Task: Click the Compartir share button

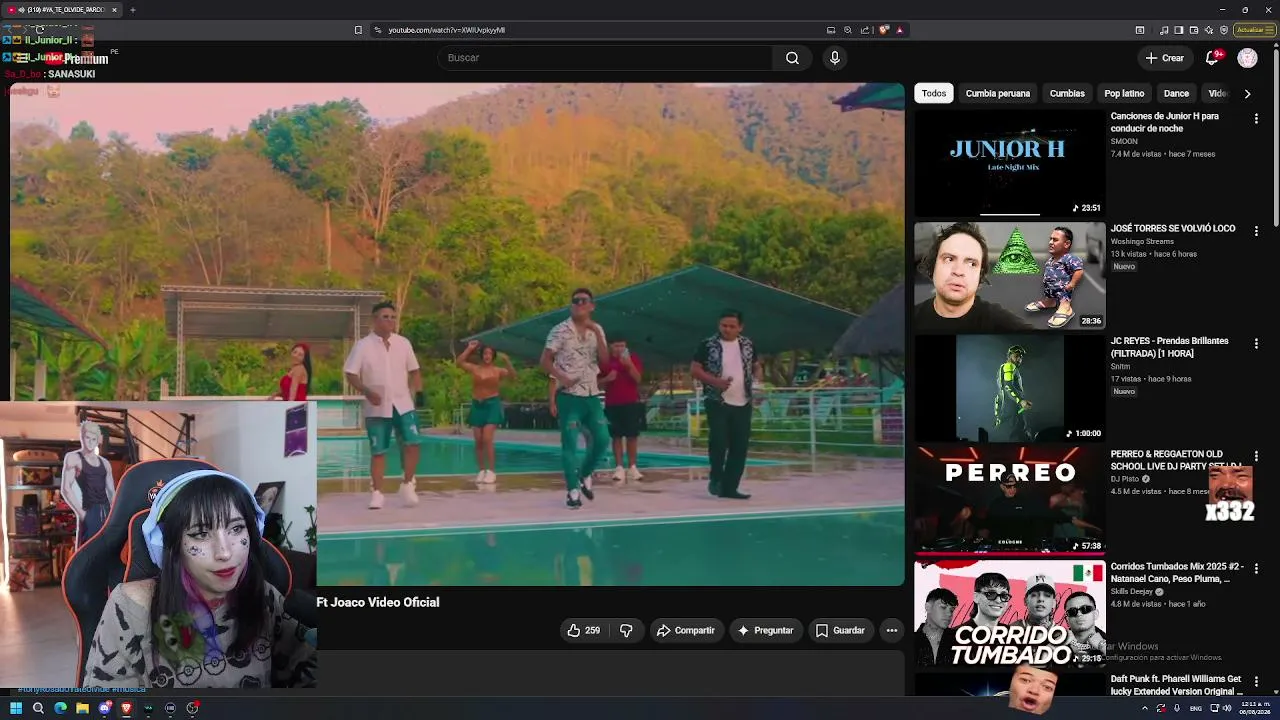Action: [x=686, y=630]
